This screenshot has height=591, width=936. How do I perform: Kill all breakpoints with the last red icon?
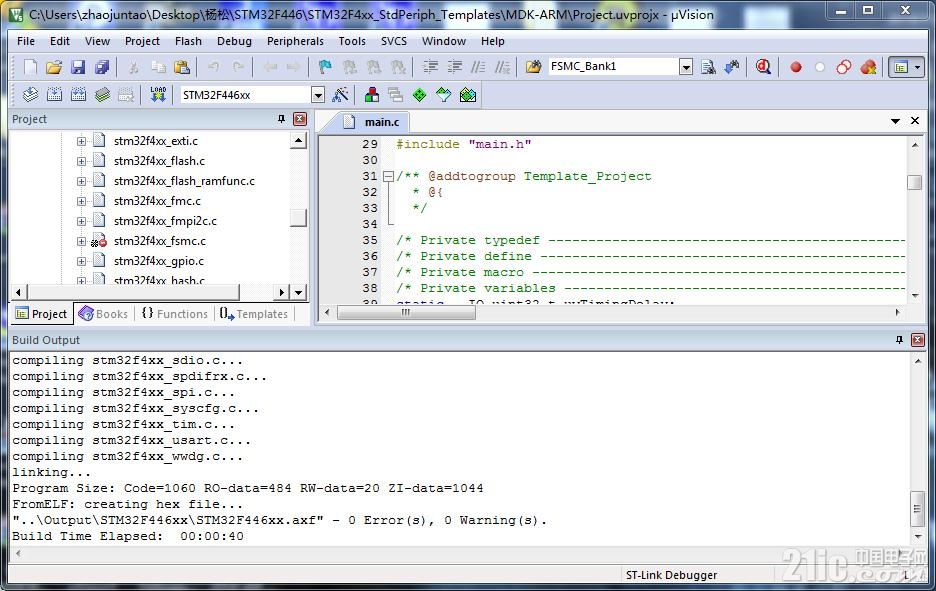869,67
